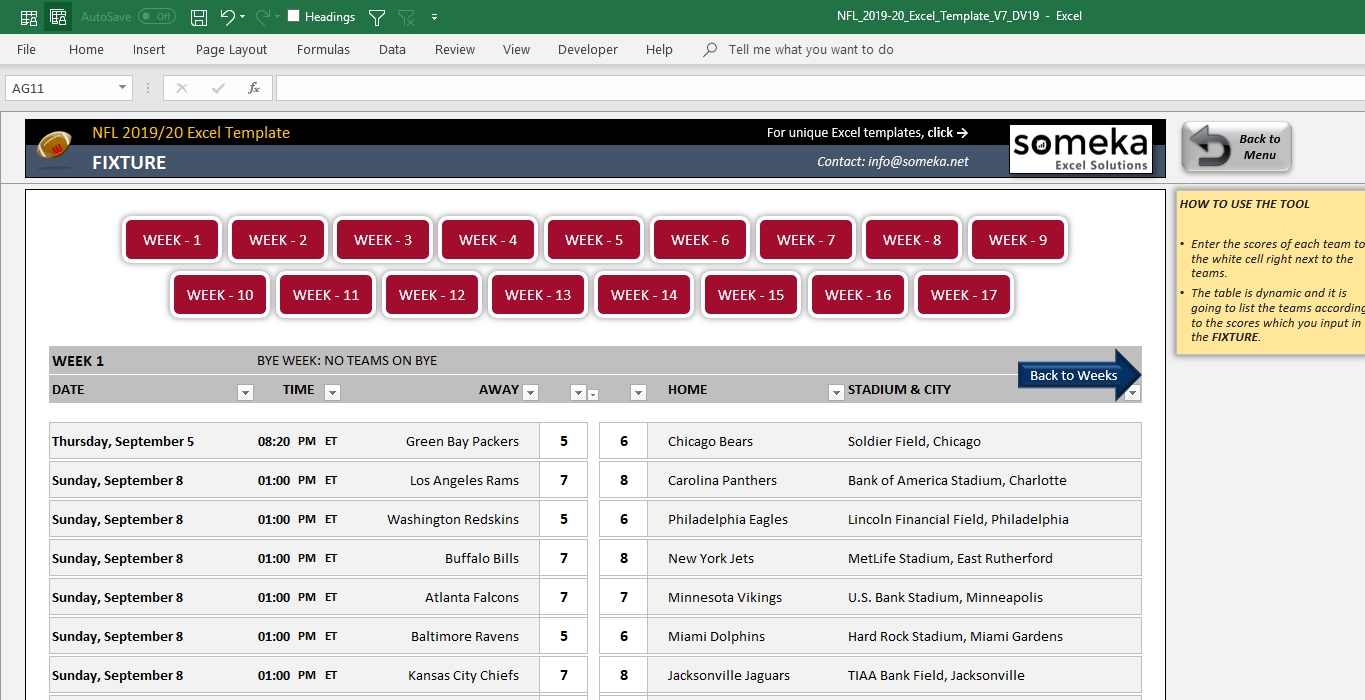
Task: Open the DATE column filter dropdown
Action: [x=245, y=393]
